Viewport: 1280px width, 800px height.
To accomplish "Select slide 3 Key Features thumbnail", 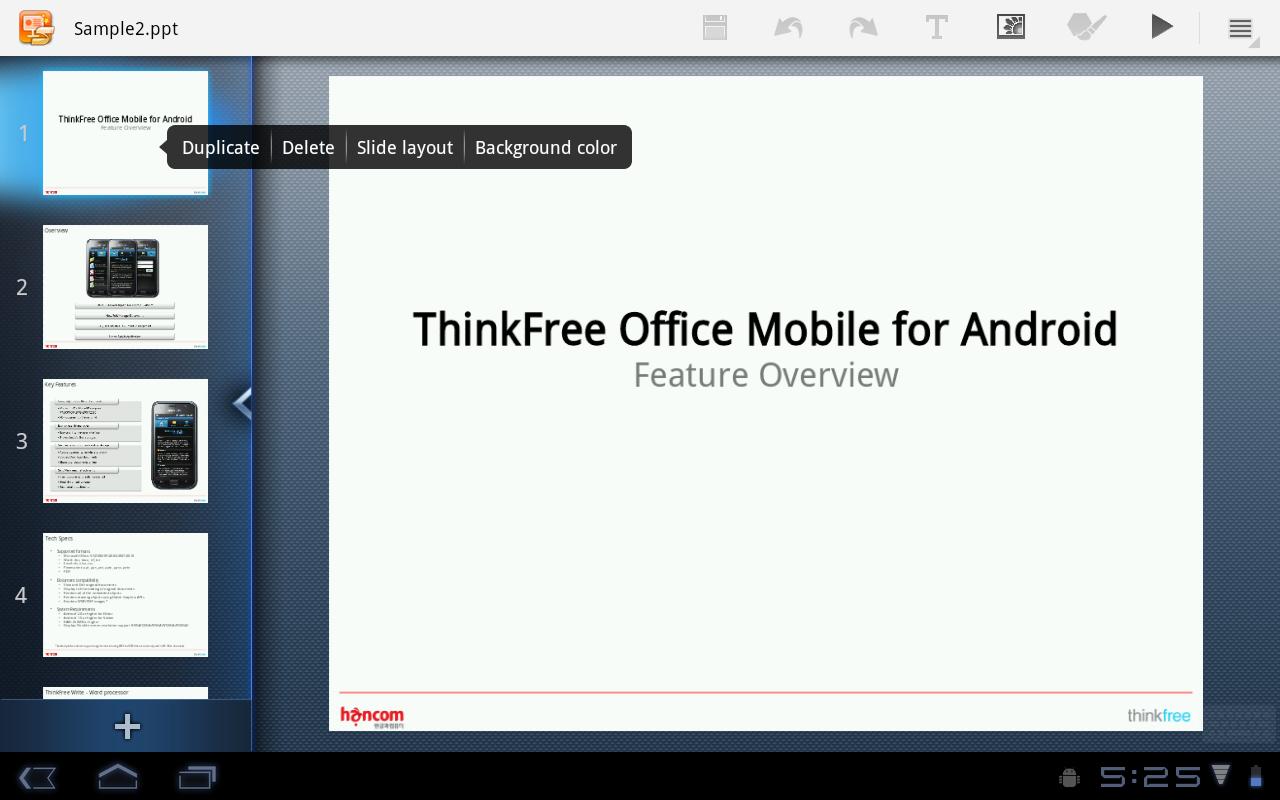I will 125,441.
